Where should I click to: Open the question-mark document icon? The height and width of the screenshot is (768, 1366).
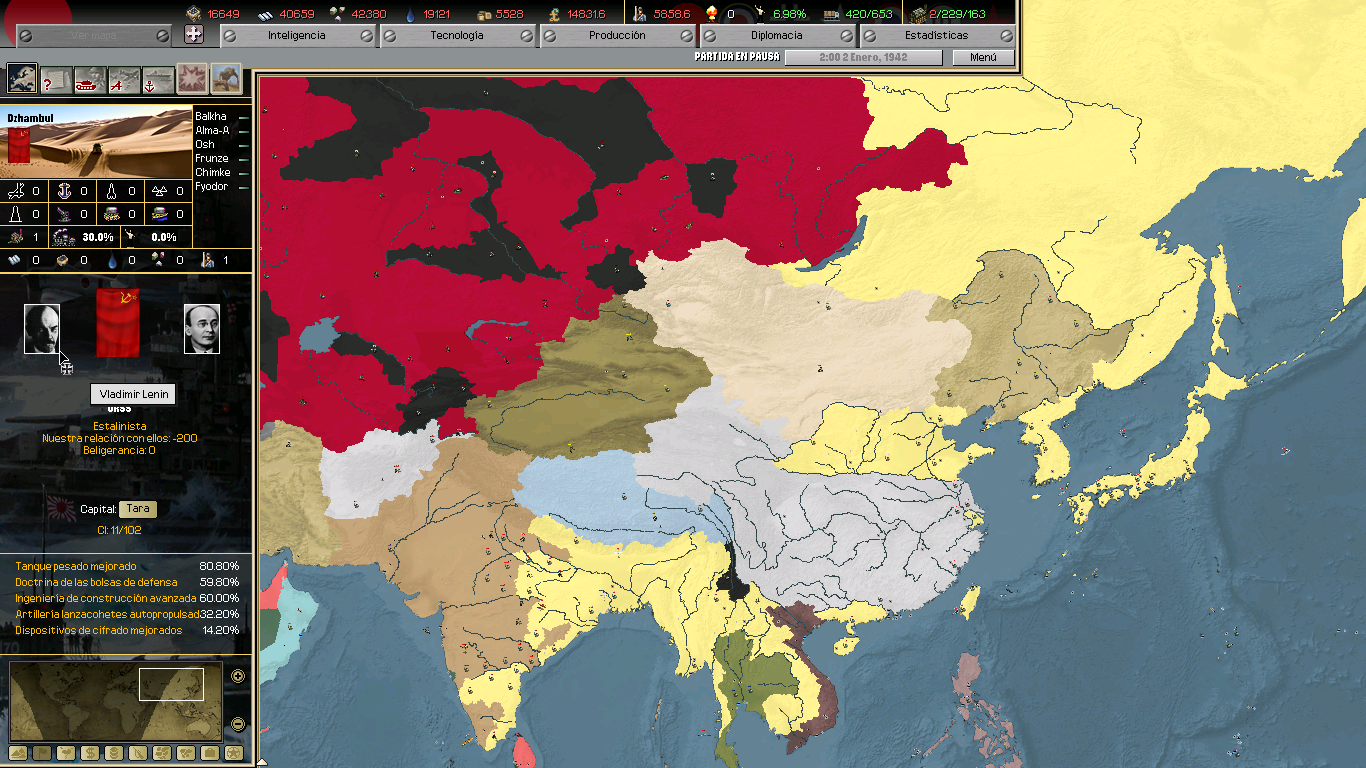(x=56, y=78)
